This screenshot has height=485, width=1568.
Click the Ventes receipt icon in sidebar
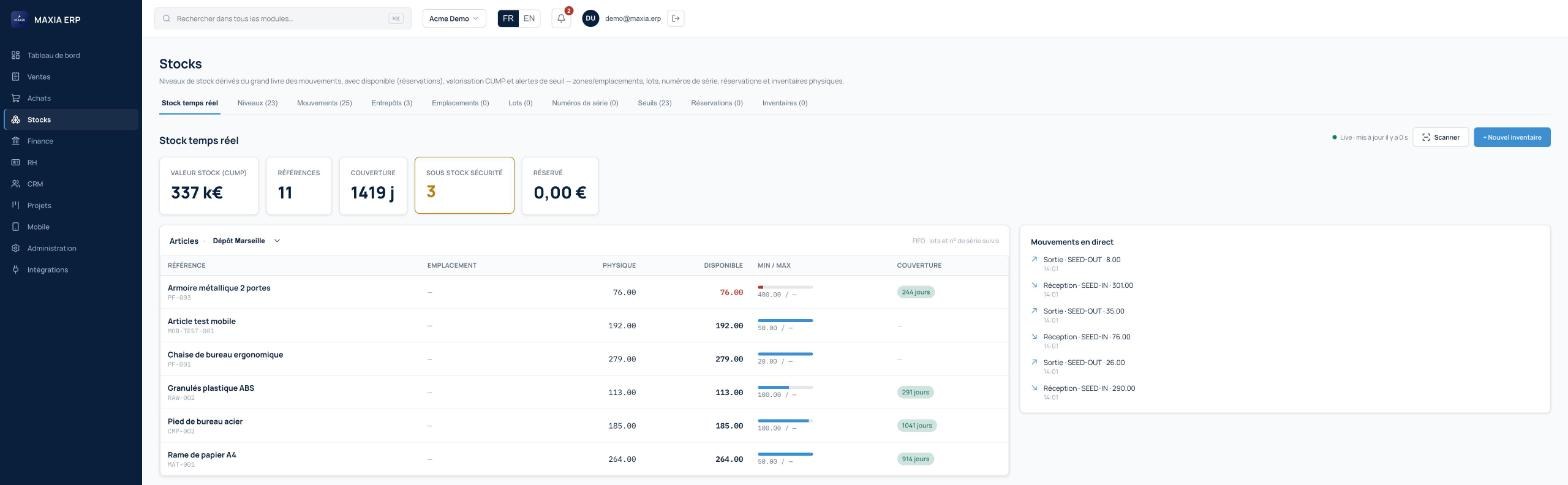click(15, 77)
